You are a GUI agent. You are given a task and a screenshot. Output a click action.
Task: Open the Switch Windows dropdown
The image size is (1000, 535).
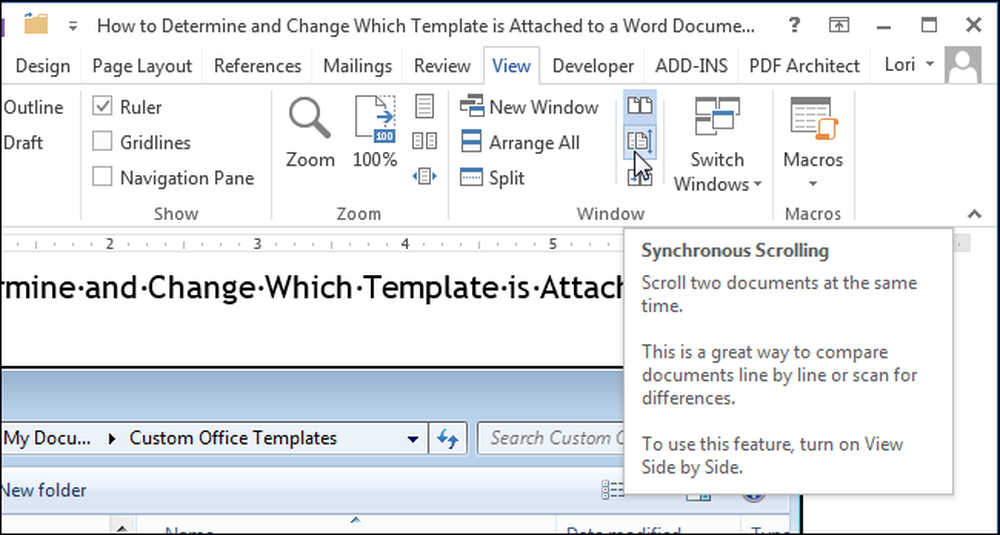pos(717,144)
